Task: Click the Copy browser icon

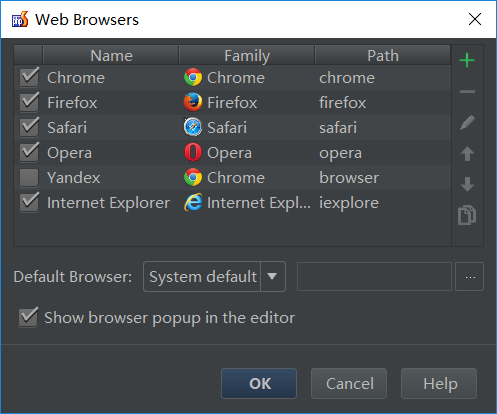Action: point(467,215)
